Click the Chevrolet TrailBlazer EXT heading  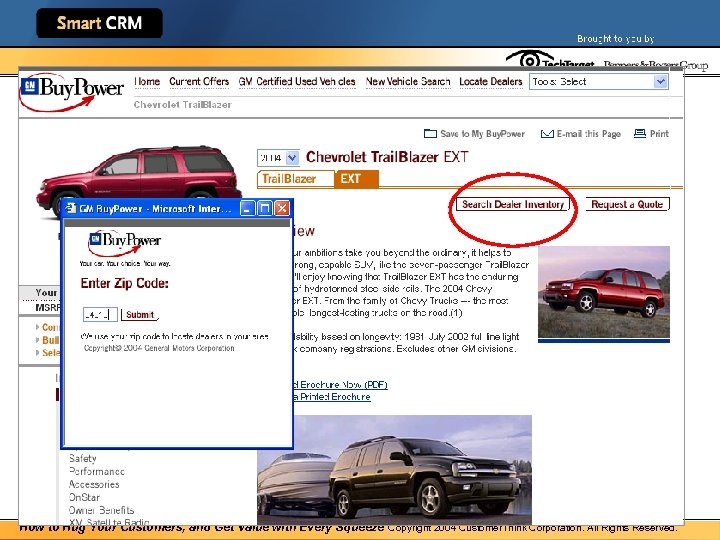[387, 157]
